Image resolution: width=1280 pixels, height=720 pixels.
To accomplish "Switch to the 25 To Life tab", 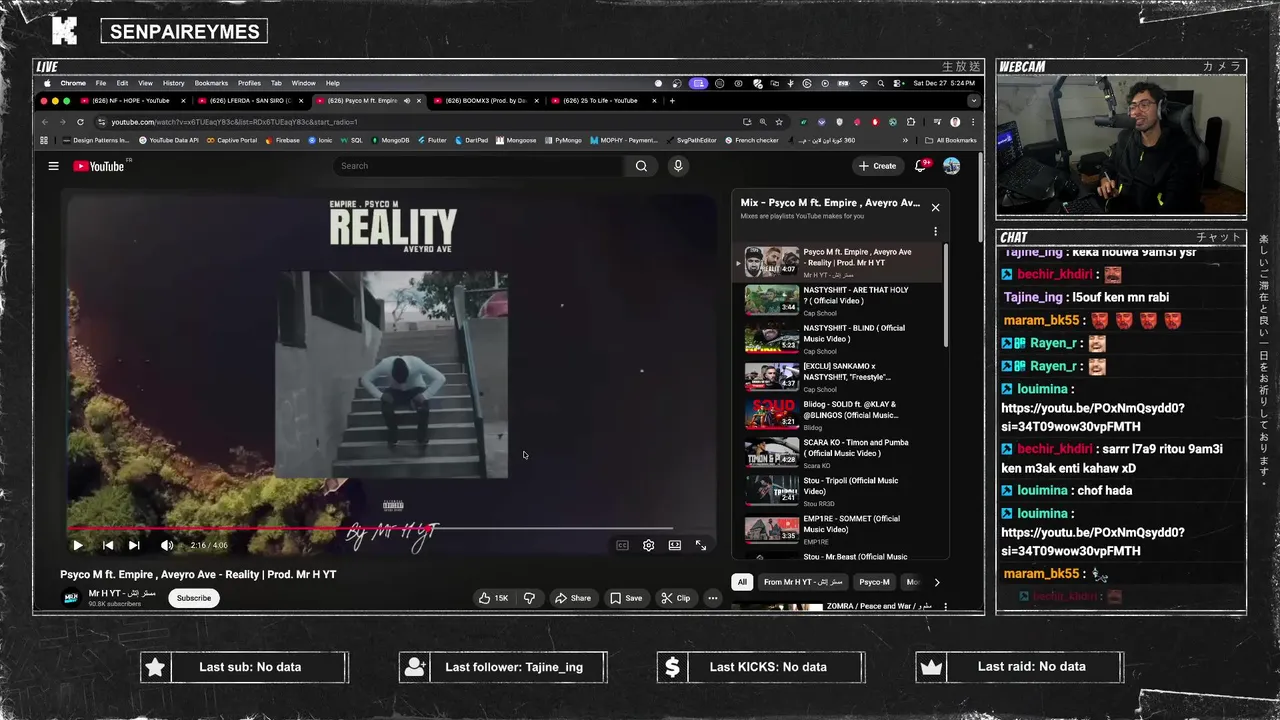I will click(604, 101).
